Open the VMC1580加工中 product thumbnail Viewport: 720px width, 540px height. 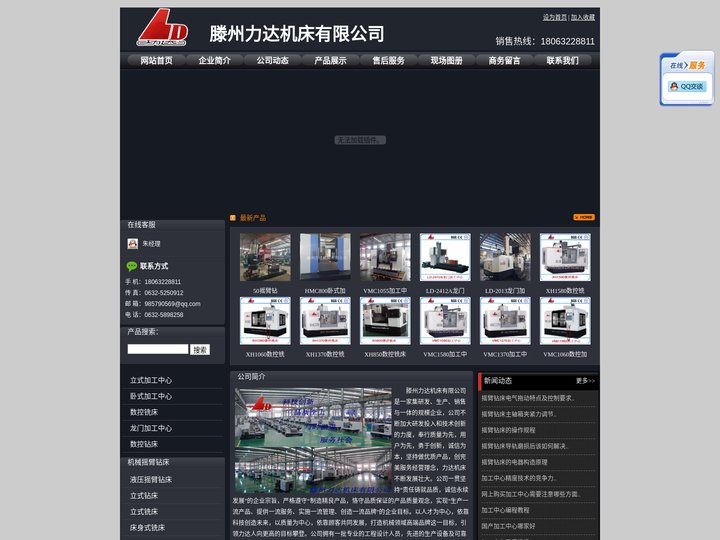445,321
